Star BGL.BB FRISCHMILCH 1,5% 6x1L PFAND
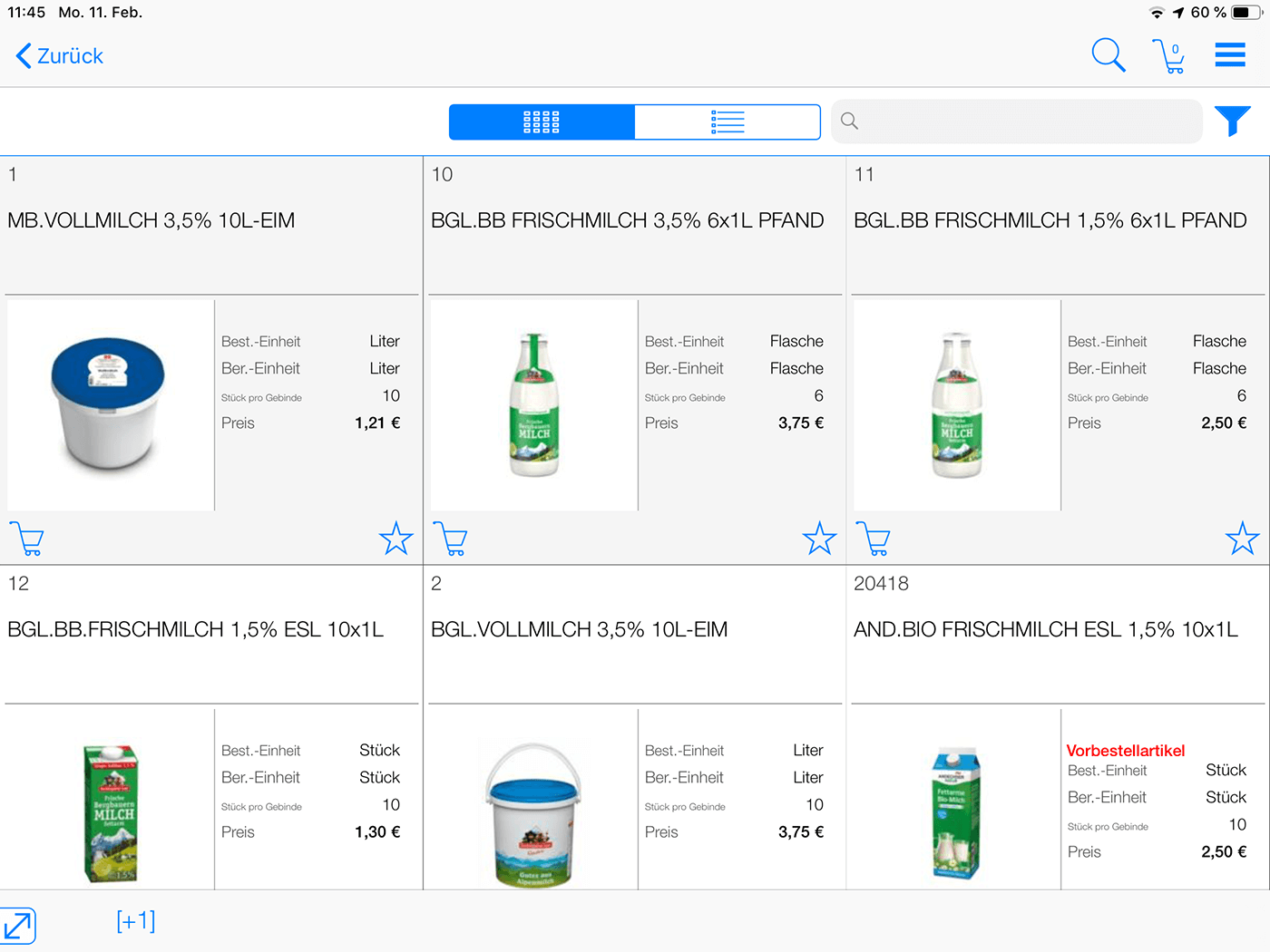Image resolution: width=1270 pixels, height=952 pixels. pos(1243,539)
